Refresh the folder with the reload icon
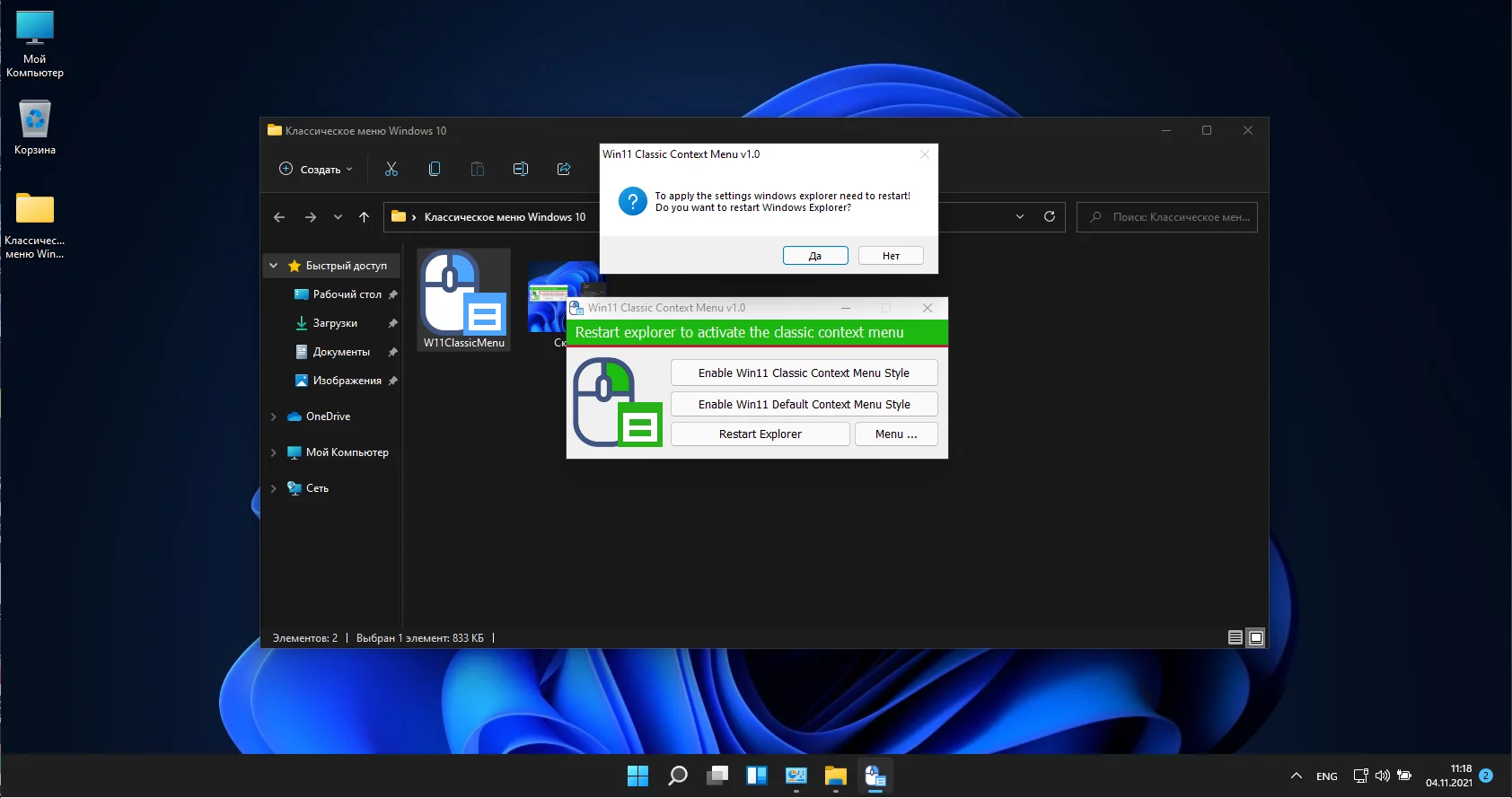This screenshot has height=798, width=1512. [x=1049, y=216]
